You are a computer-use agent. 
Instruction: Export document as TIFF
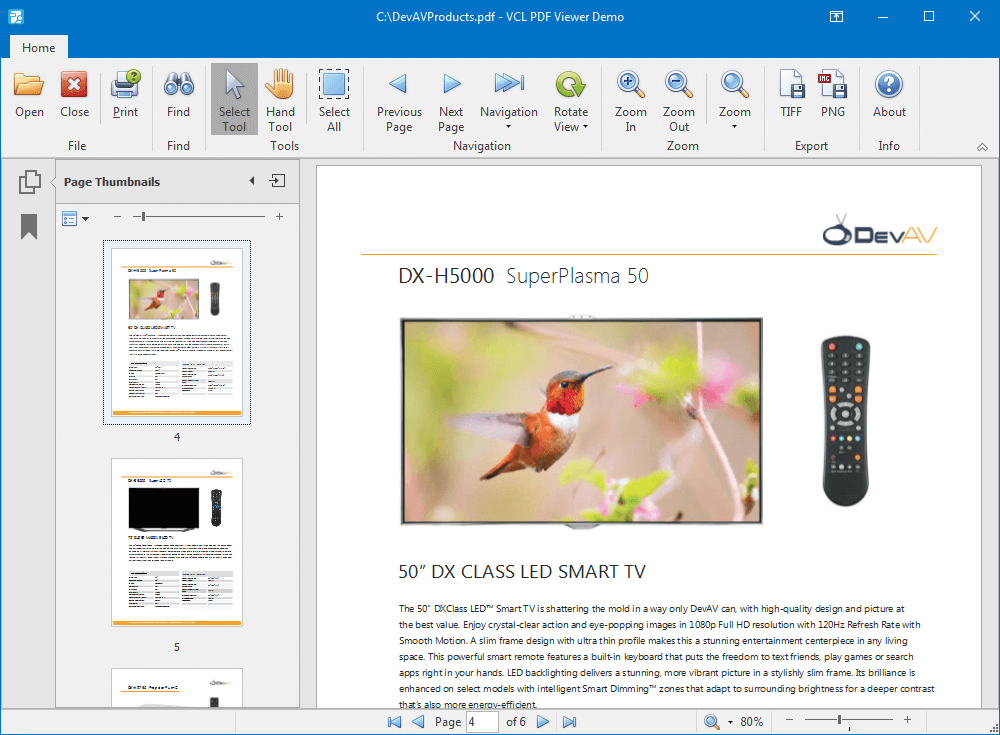791,96
